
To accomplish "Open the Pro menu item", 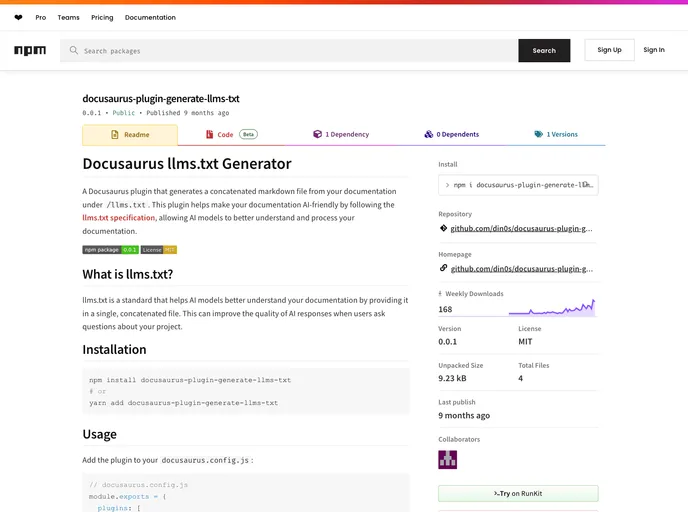I will tap(41, 18).
